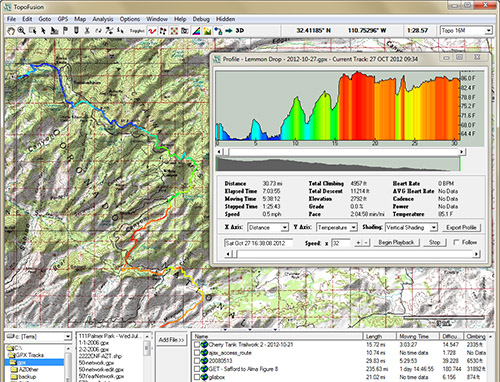Image resolution: width=500 pixels, height=382 pixels.
Task: Check the Cherry Tank Trailwork 2 checkbox
Action: (x=197, y=345)
